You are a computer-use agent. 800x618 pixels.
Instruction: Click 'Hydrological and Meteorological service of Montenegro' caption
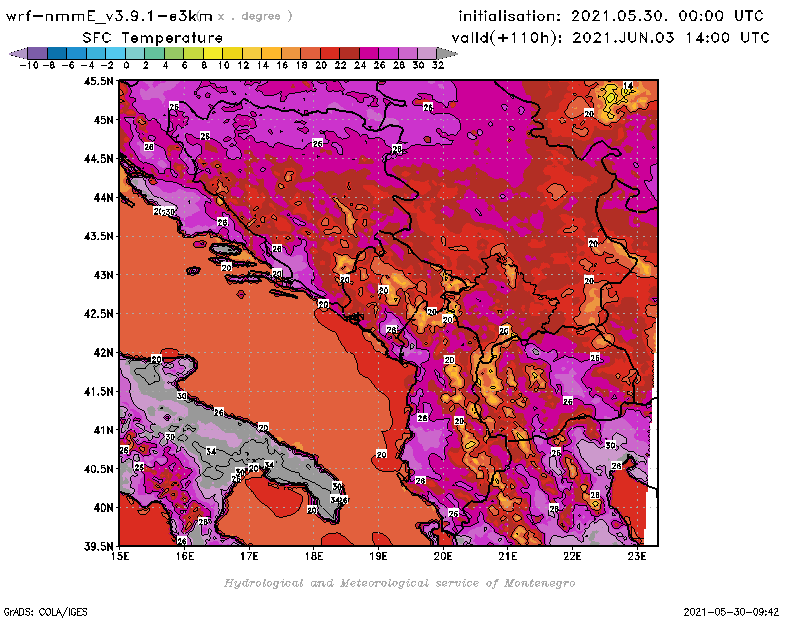pyautogui.click(x=399, y=583)
